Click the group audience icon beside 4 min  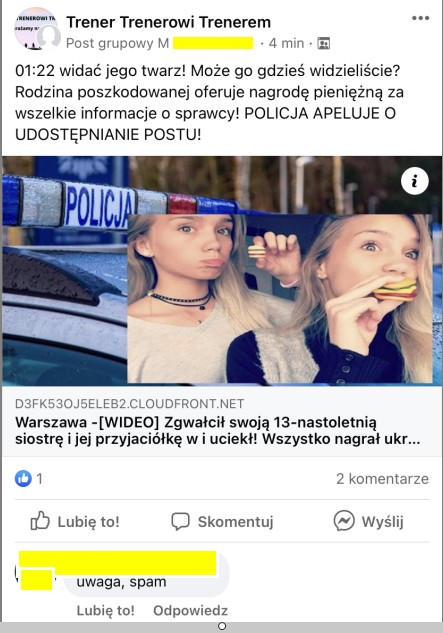(x=323, y=43)
